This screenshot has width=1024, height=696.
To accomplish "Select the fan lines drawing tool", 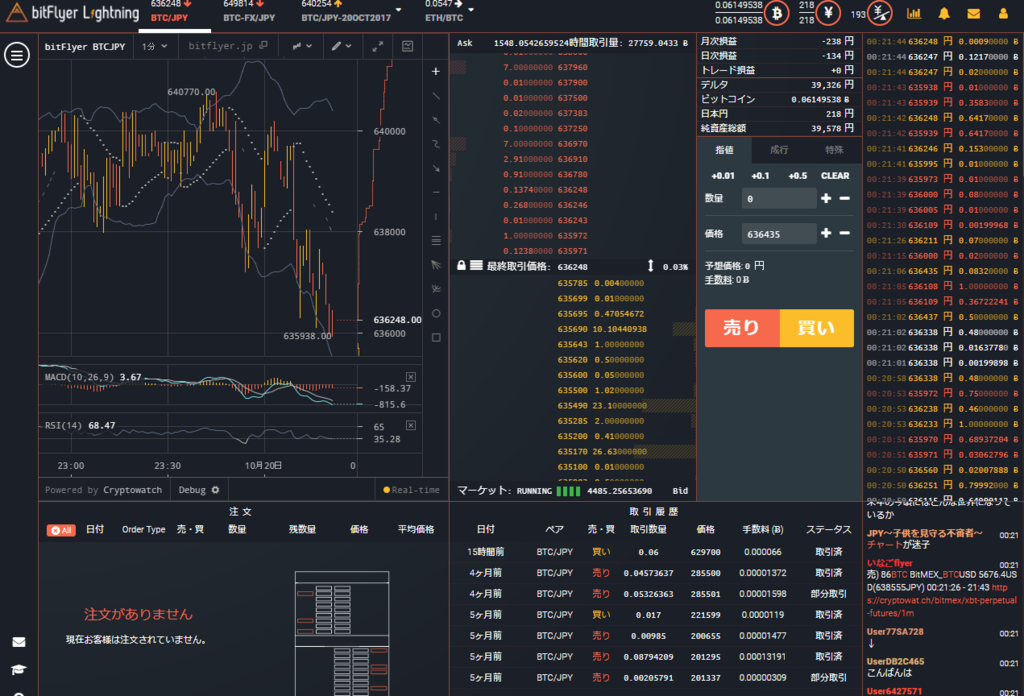I will pos(436,265).
